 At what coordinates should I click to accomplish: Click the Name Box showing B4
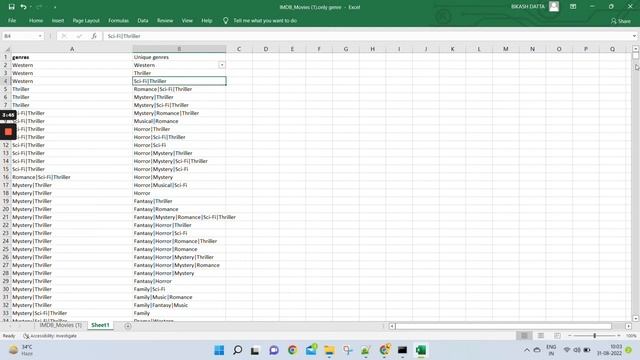pyautogui.click(x=20, y=36)
